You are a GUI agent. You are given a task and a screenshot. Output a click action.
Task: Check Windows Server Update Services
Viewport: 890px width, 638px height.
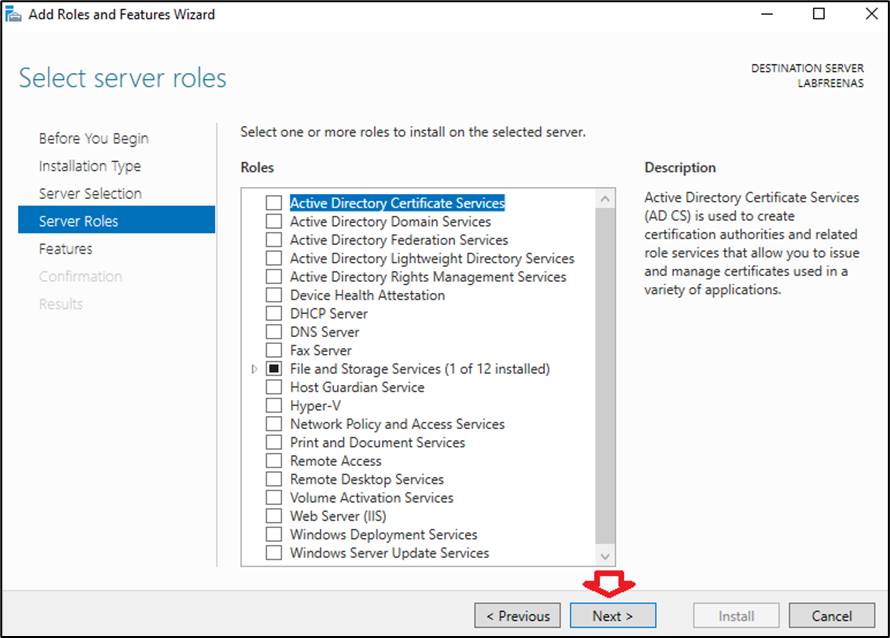pyautogui.click(x=274, y=553)
